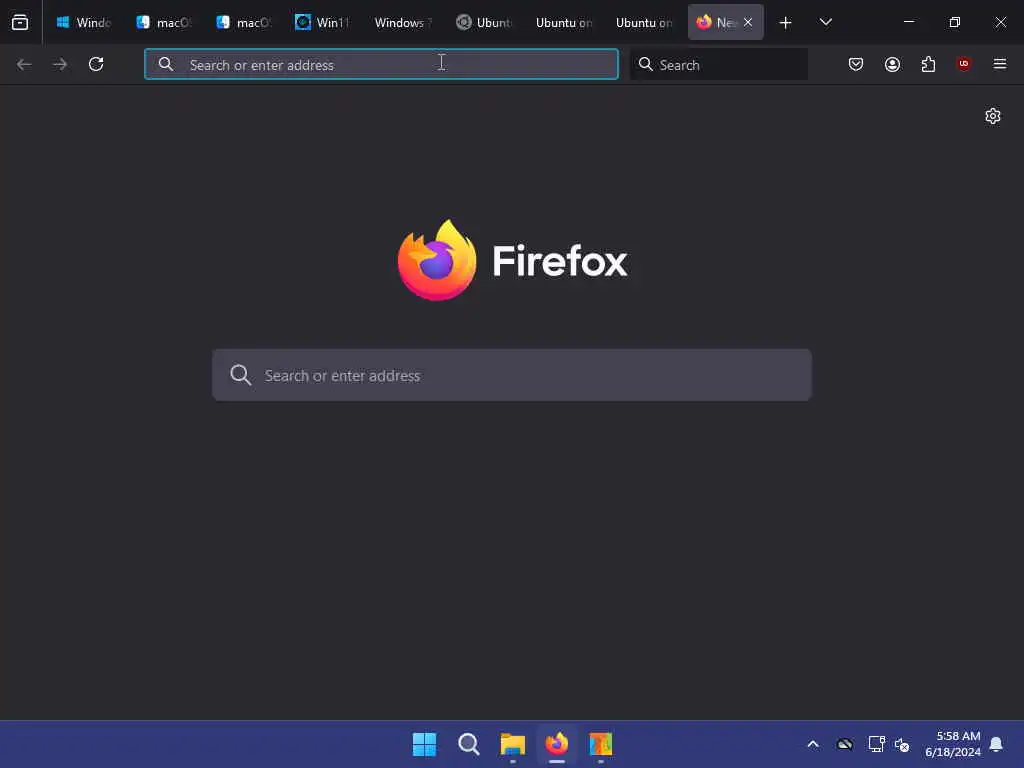Open the uBlock Origin extension icon
The width and height of the screenshot is (1024, 768).
(964, 64)
